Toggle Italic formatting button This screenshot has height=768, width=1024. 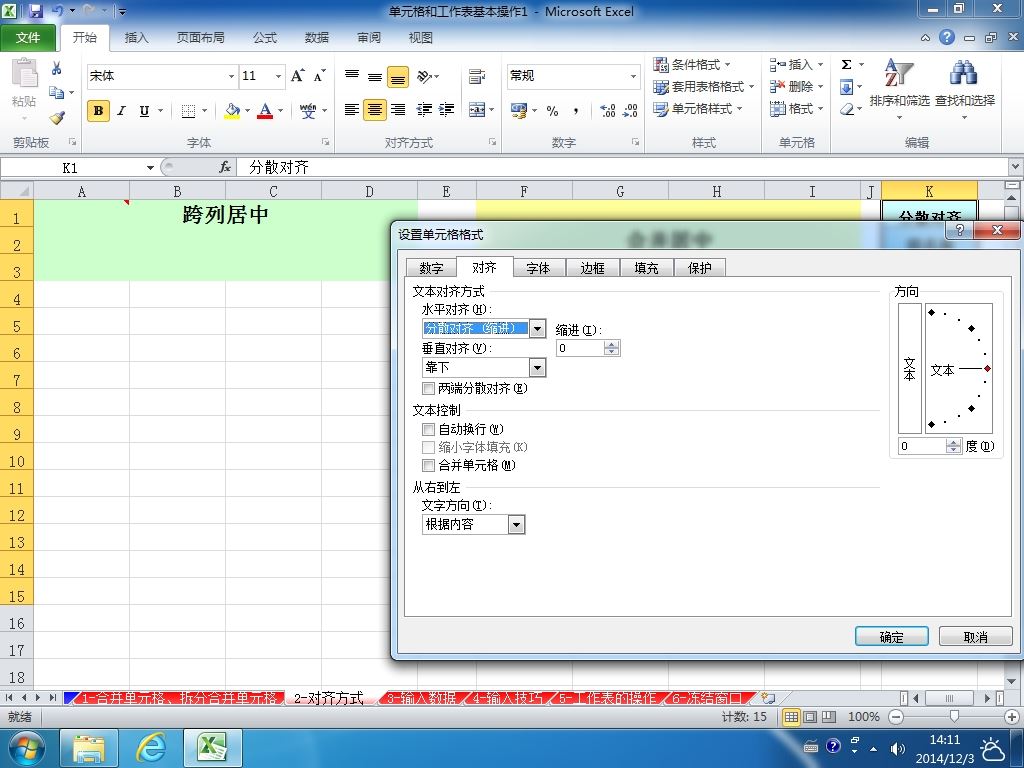pyautogui.click(x=121, y=110)
